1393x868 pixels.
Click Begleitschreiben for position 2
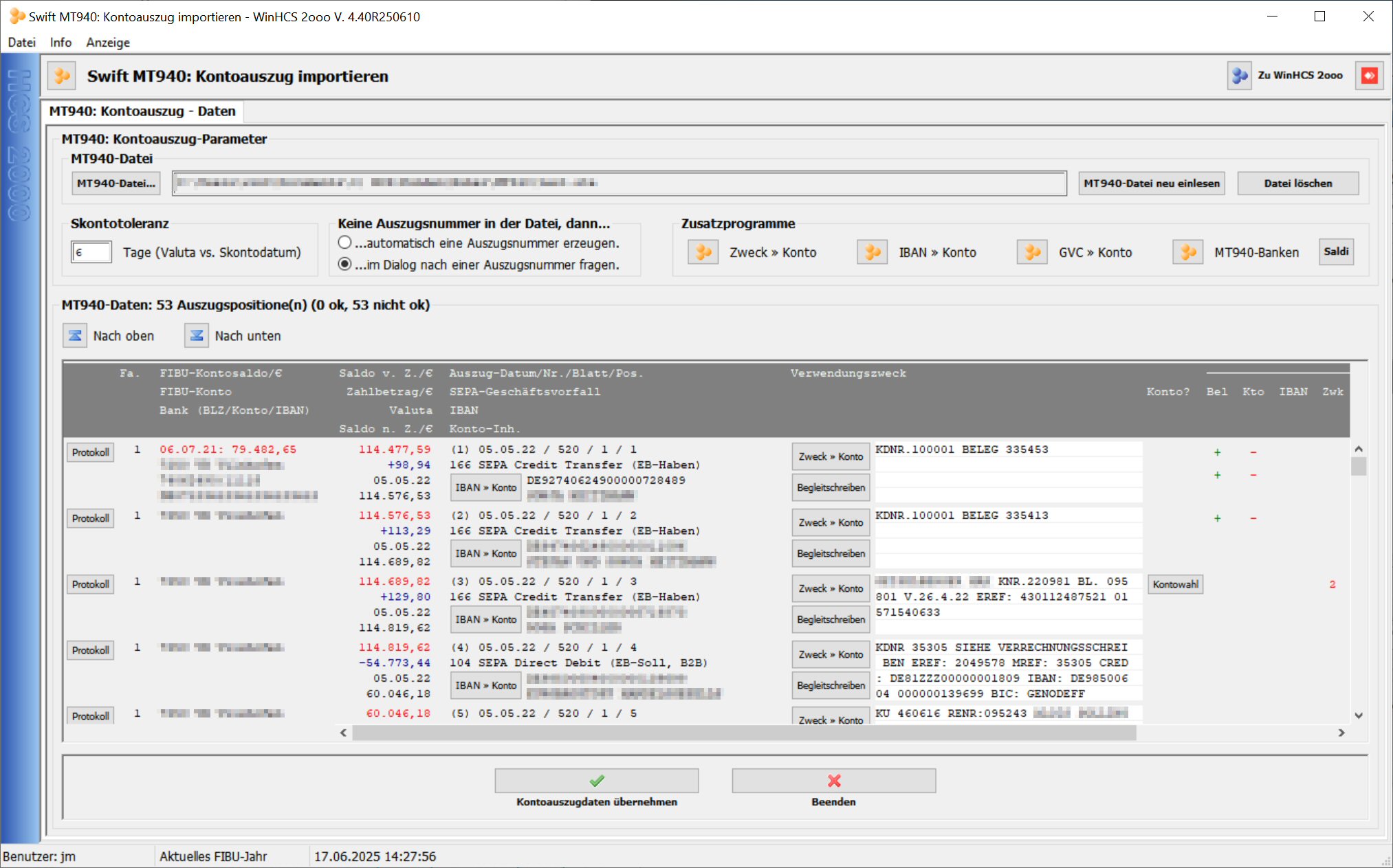click(831, 553)
